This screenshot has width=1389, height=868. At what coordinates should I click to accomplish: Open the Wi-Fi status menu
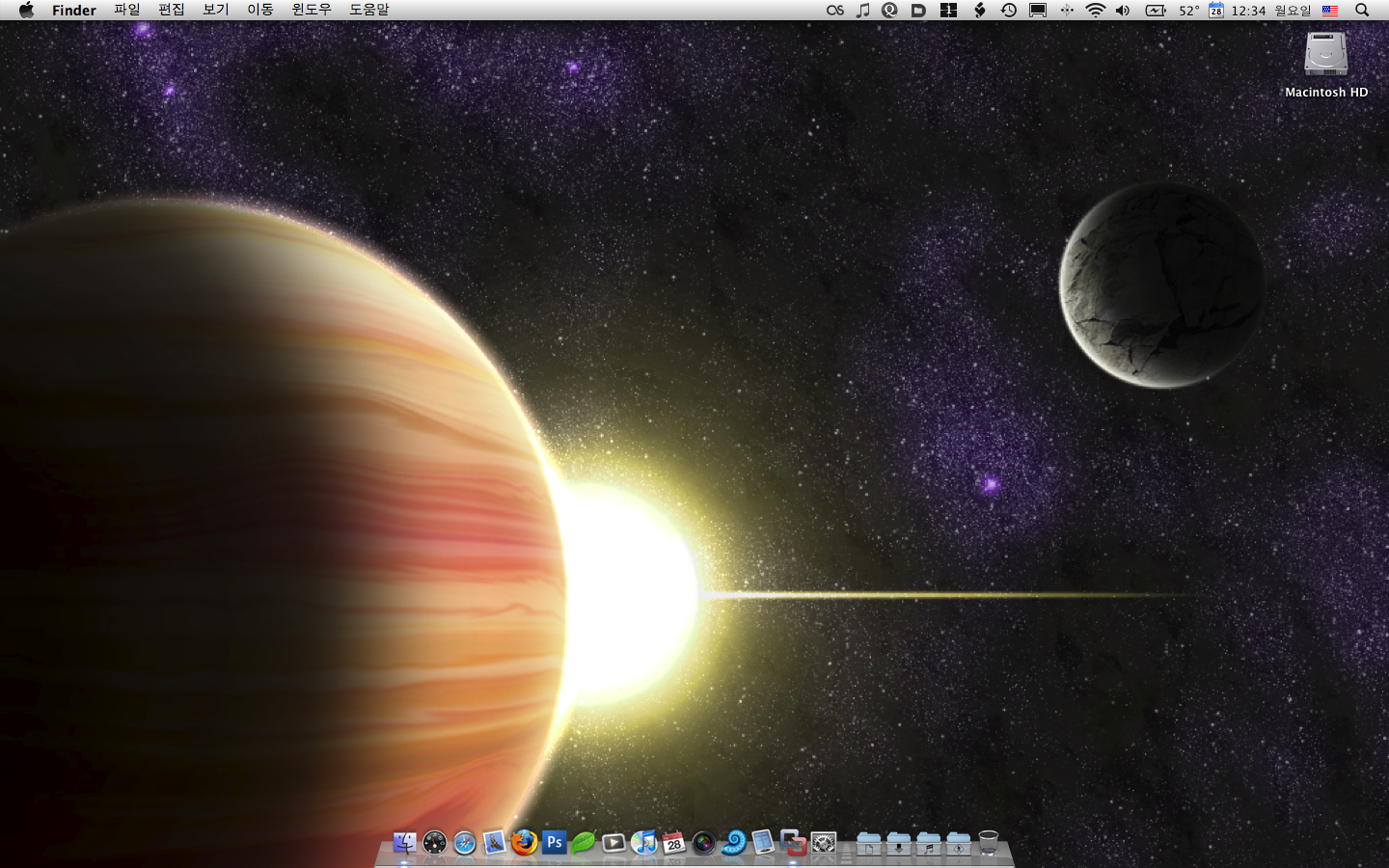tap(1096, 11)
